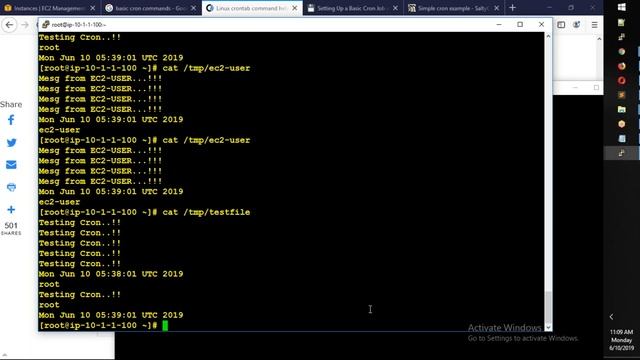Open more share options plus icon
Image resolution: width=640 pixels, height=360 pixels.
[x=11, y=210]
